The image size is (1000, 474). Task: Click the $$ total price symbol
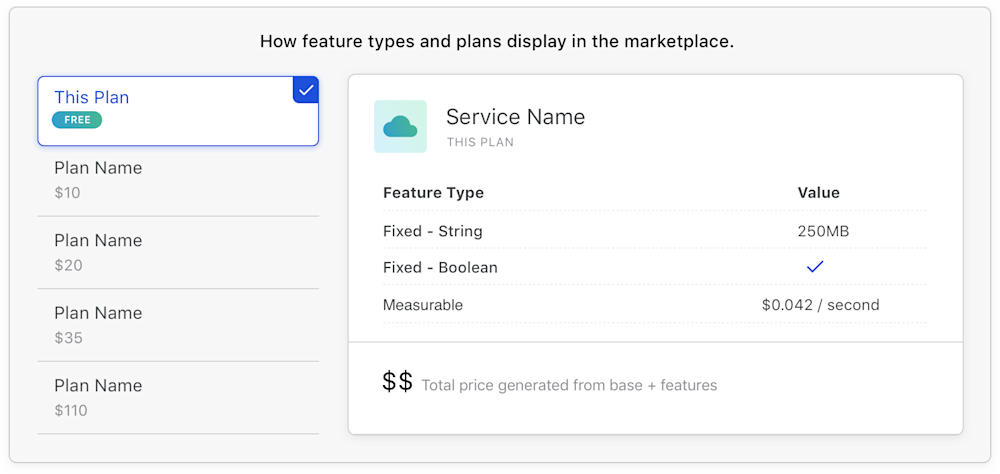click(x=397, y=381)
